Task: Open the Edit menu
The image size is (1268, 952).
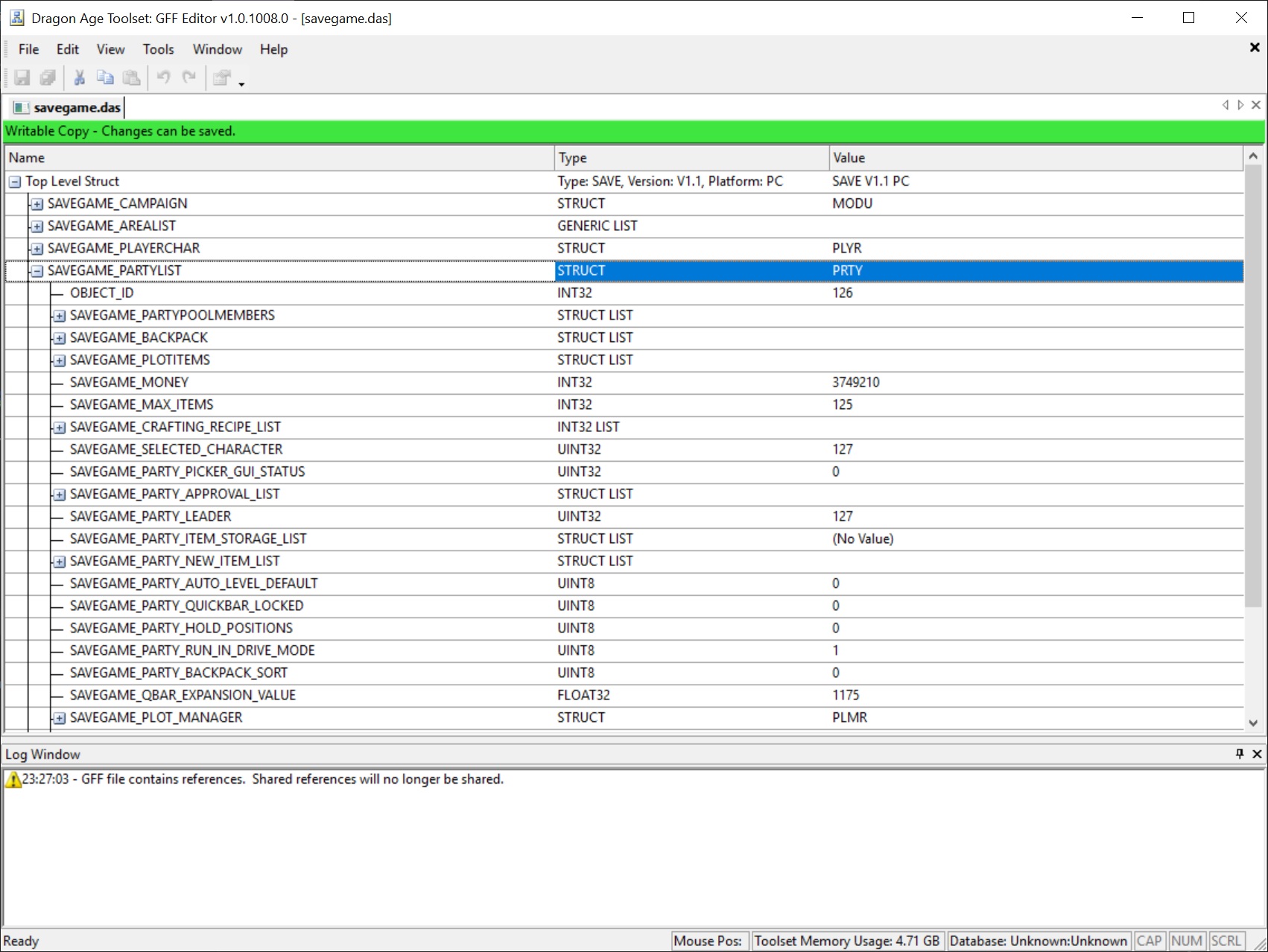Action: [x=67, y=49]
